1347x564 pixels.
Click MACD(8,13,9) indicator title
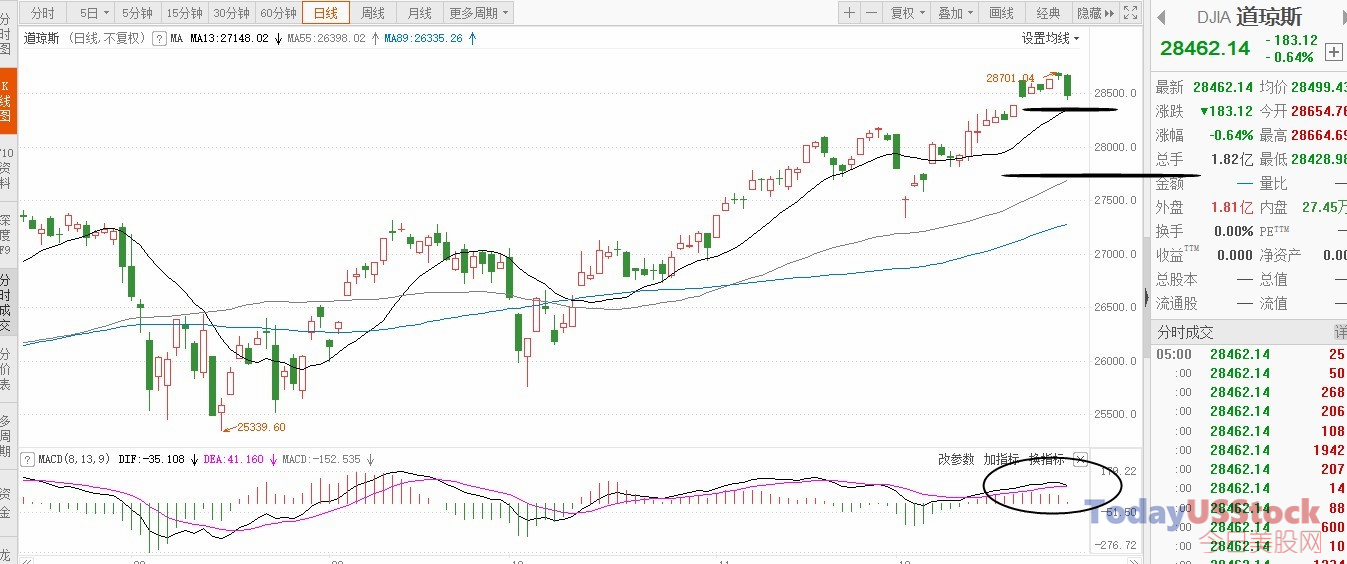75,460
